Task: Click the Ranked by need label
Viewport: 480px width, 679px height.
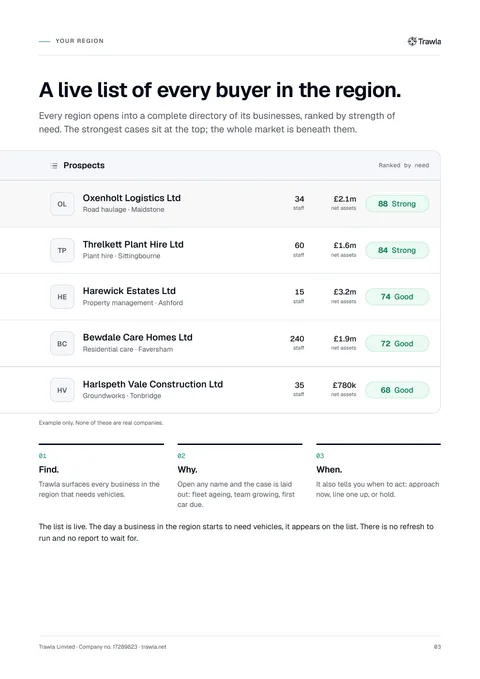Action: point(404,165)
